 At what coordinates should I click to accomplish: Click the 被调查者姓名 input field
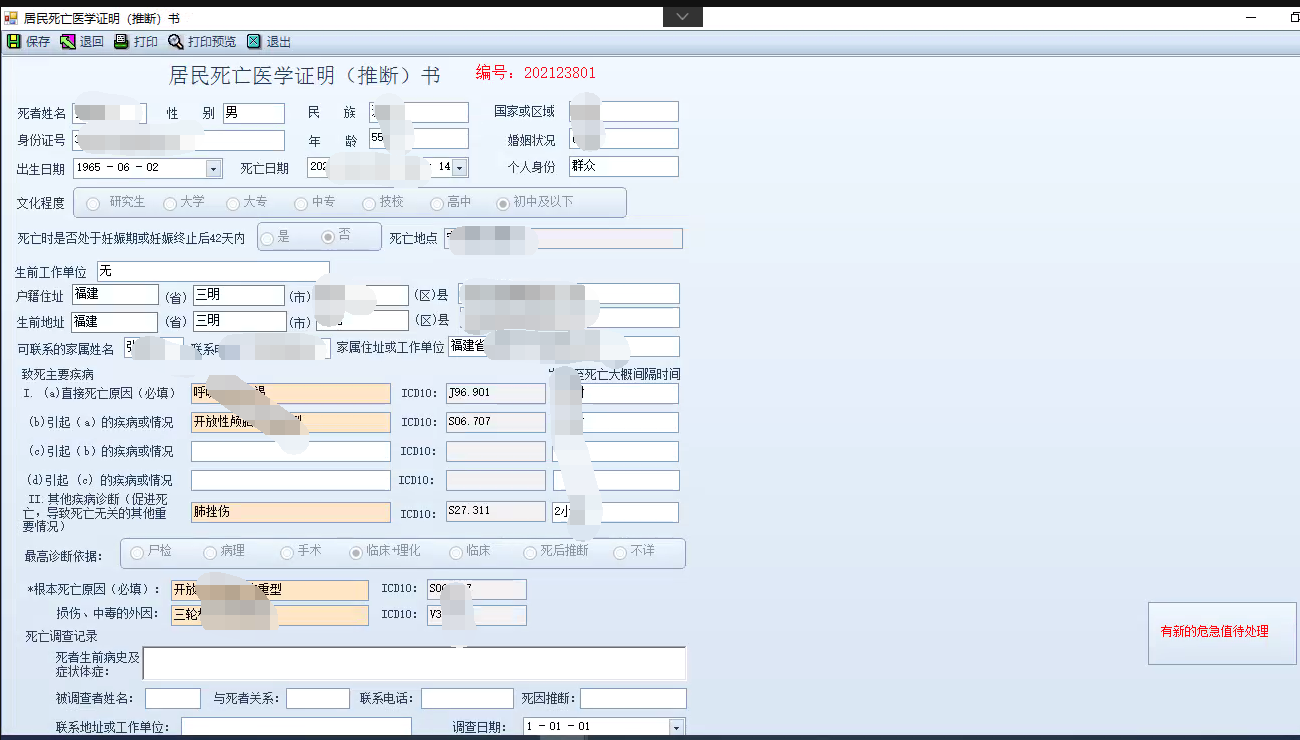173,698
